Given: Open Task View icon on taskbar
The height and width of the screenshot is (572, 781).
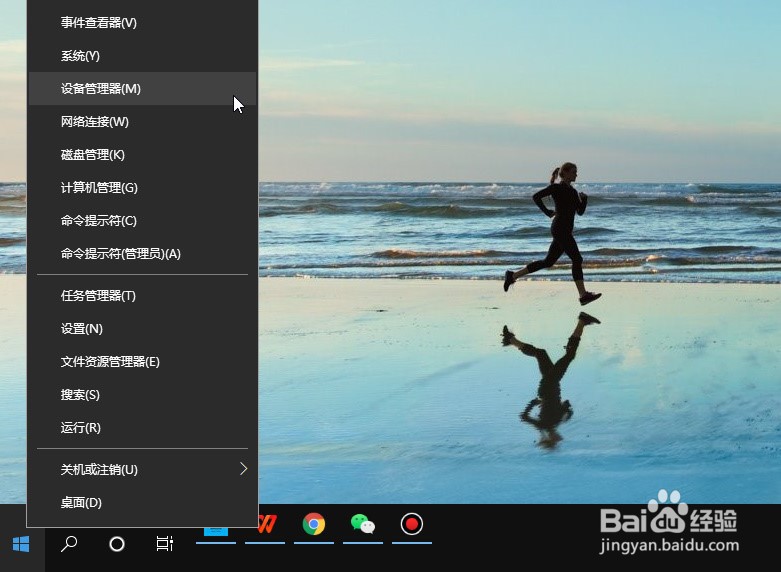Looking at the screenshot, I should click(x=165, y=544).
